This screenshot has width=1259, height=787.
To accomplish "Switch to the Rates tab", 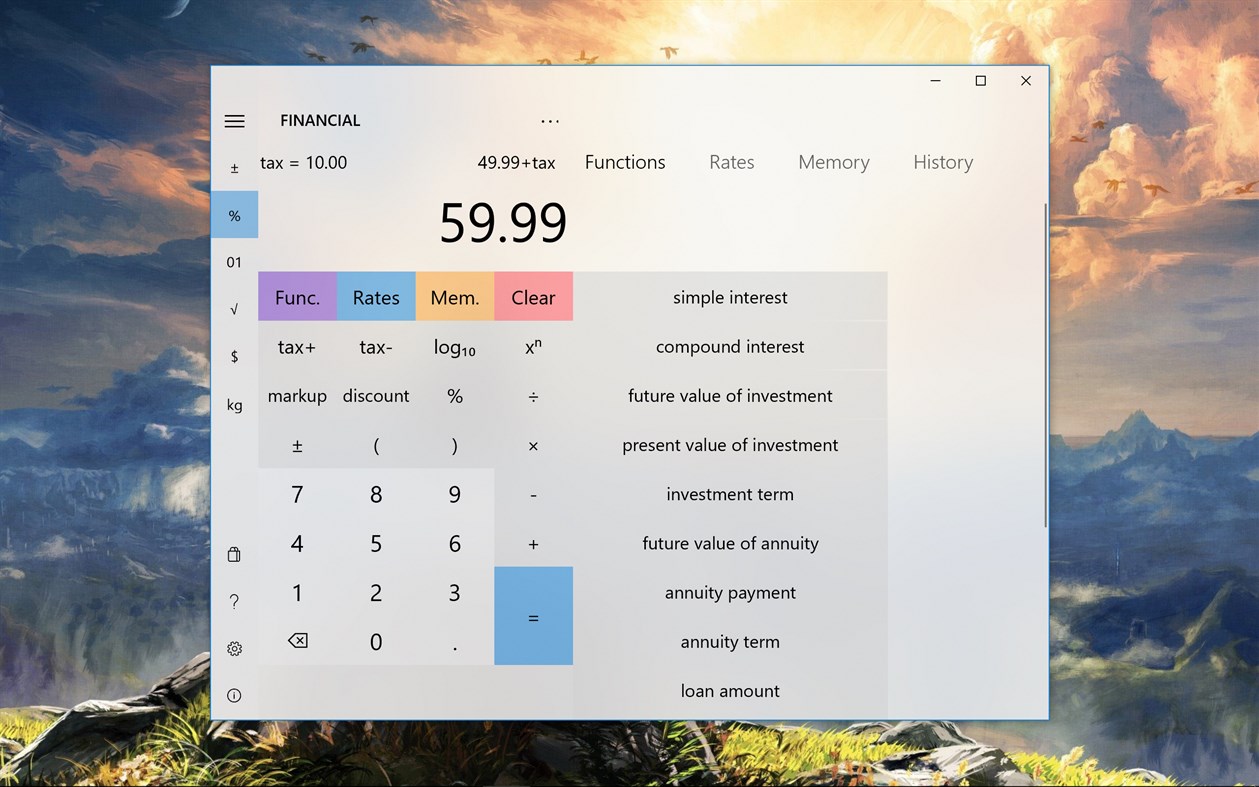I will 731,162.
